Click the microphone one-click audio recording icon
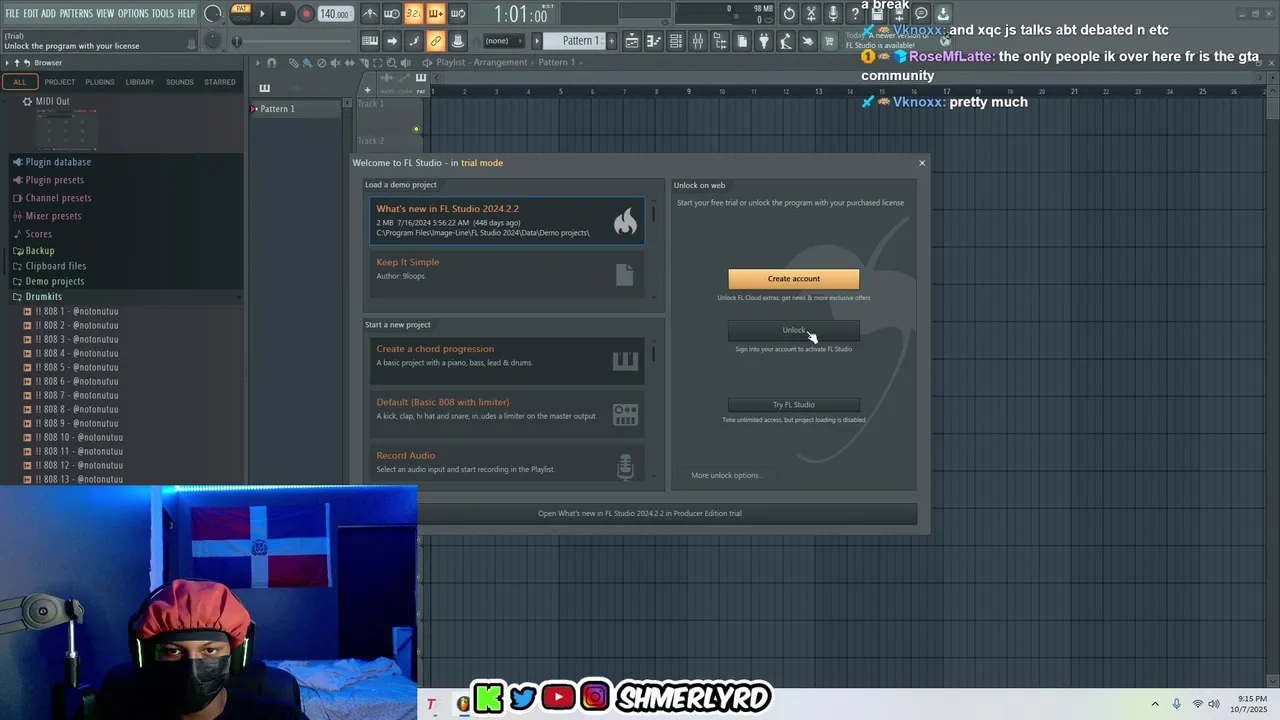Image resolution: width=1280 pixels, height=720 pixels. 833,13
